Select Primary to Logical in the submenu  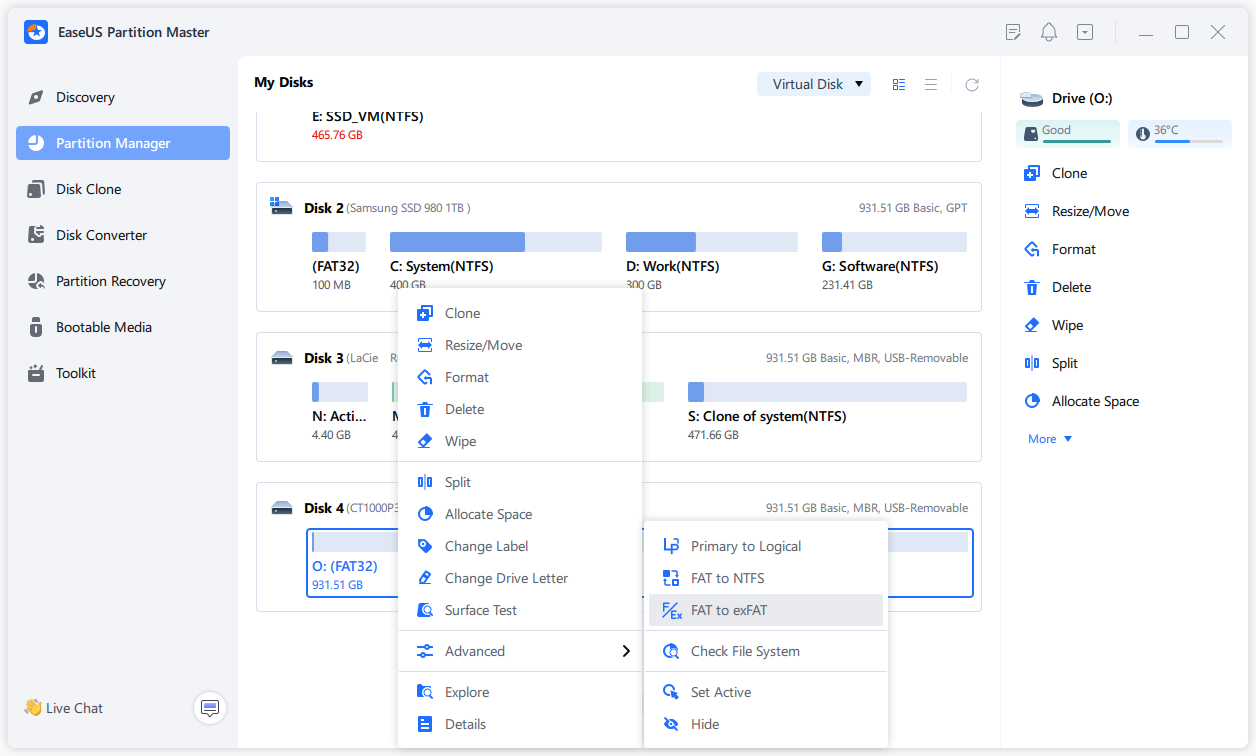pyautogui.click(x=766, y=546)
